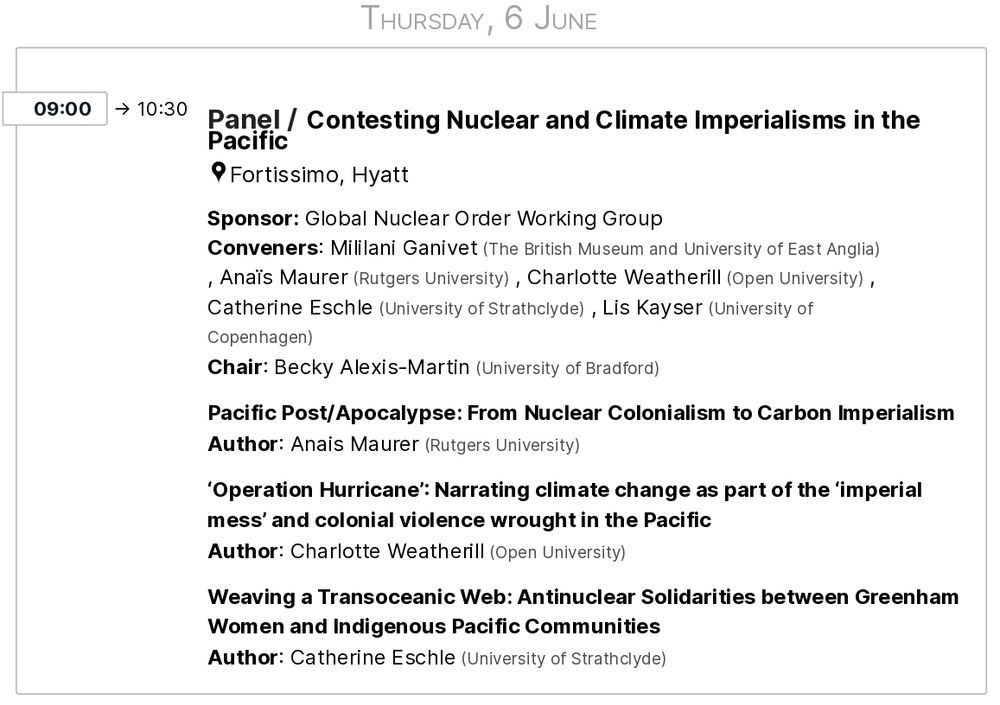1000x705 pixels.
Task: Select the 09:00 start time box
Action: coord(55,108)
